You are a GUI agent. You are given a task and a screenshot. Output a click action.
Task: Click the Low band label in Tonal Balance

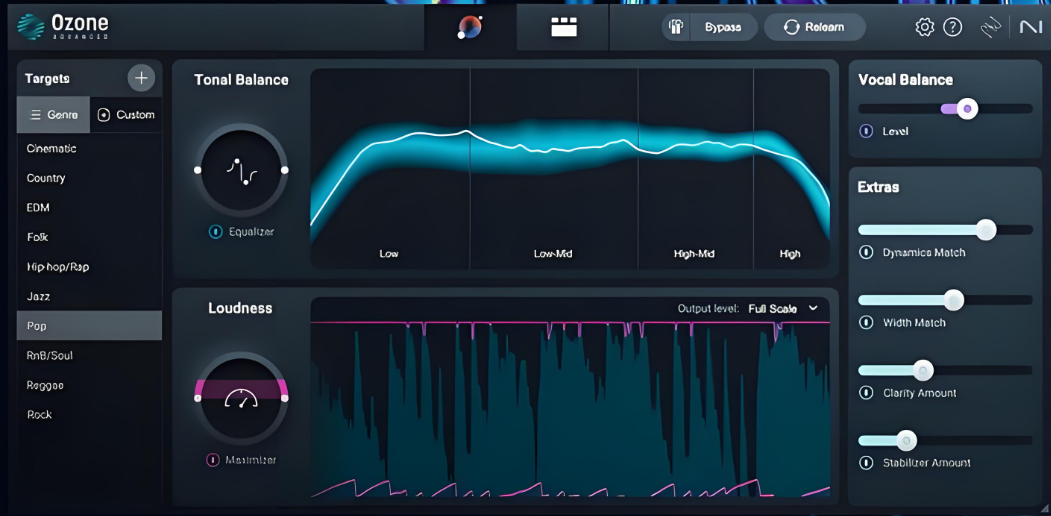coord(389,254)
